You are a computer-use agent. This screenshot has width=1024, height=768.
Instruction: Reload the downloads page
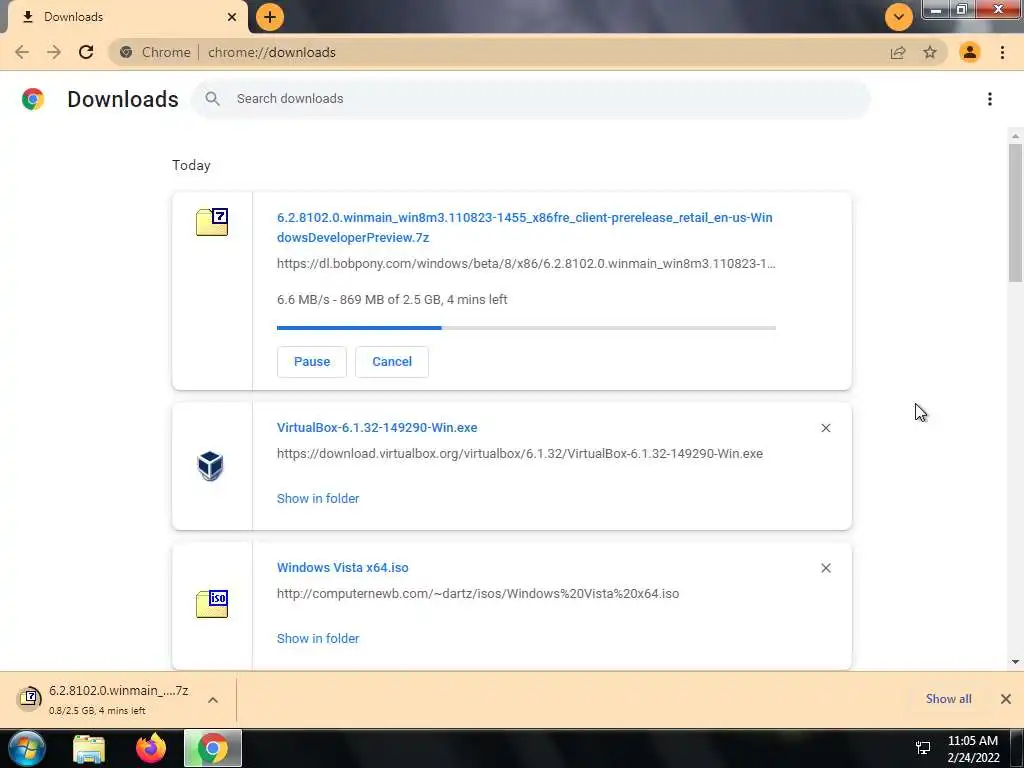point(86,52)
